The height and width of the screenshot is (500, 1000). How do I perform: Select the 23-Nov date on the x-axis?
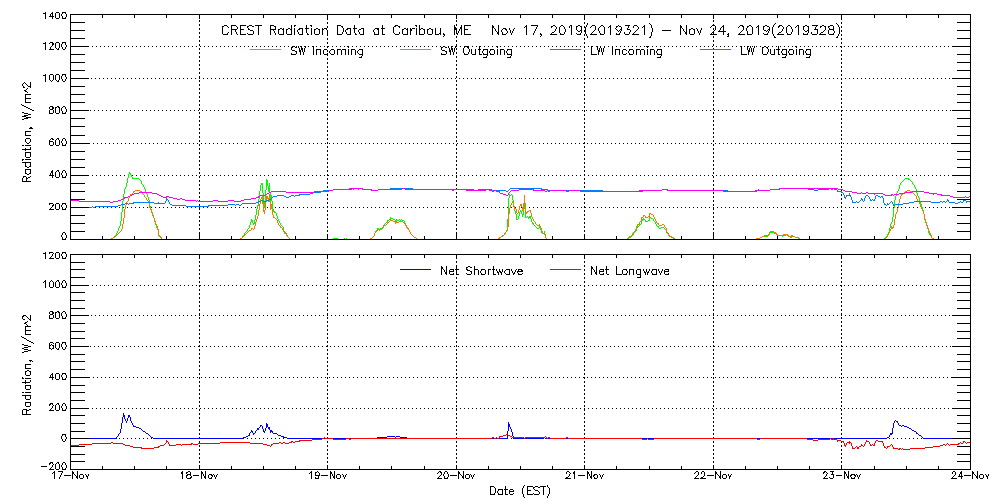(842, 476)
